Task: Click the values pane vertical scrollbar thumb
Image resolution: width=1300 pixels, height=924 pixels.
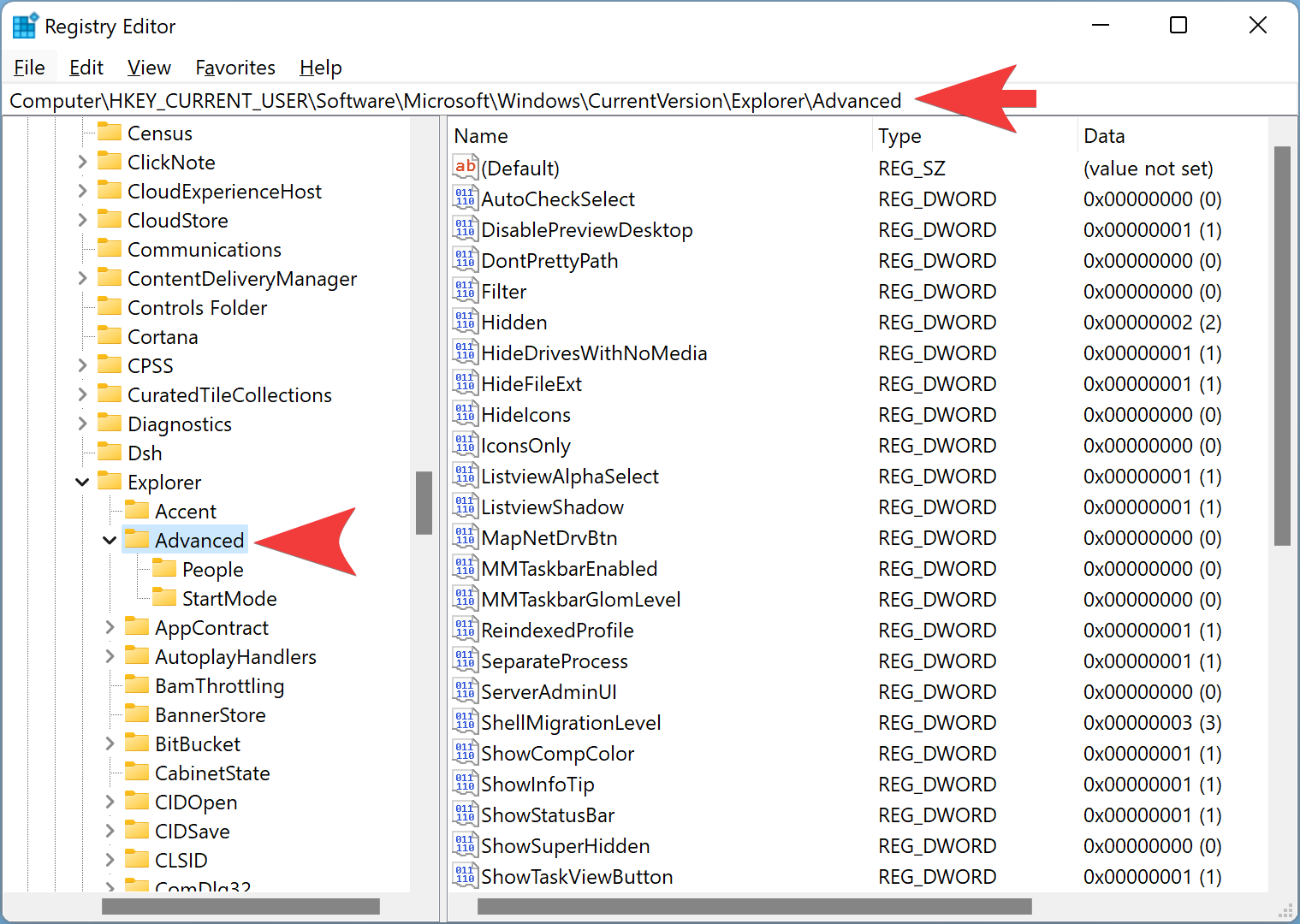Action: pos(1282,346)
